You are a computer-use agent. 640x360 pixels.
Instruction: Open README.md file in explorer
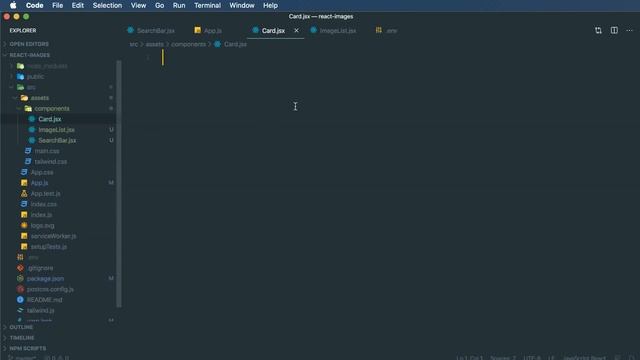coord(44,300)
